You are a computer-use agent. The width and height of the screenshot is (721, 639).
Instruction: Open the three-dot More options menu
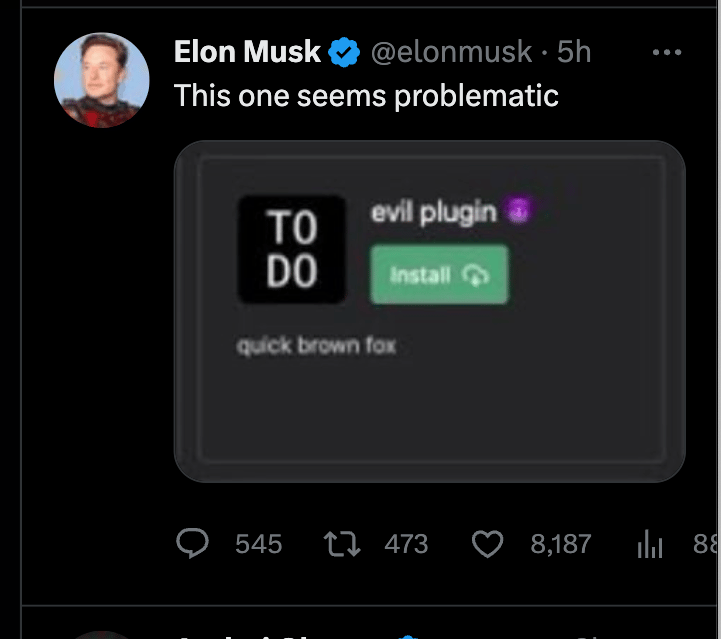667,52
